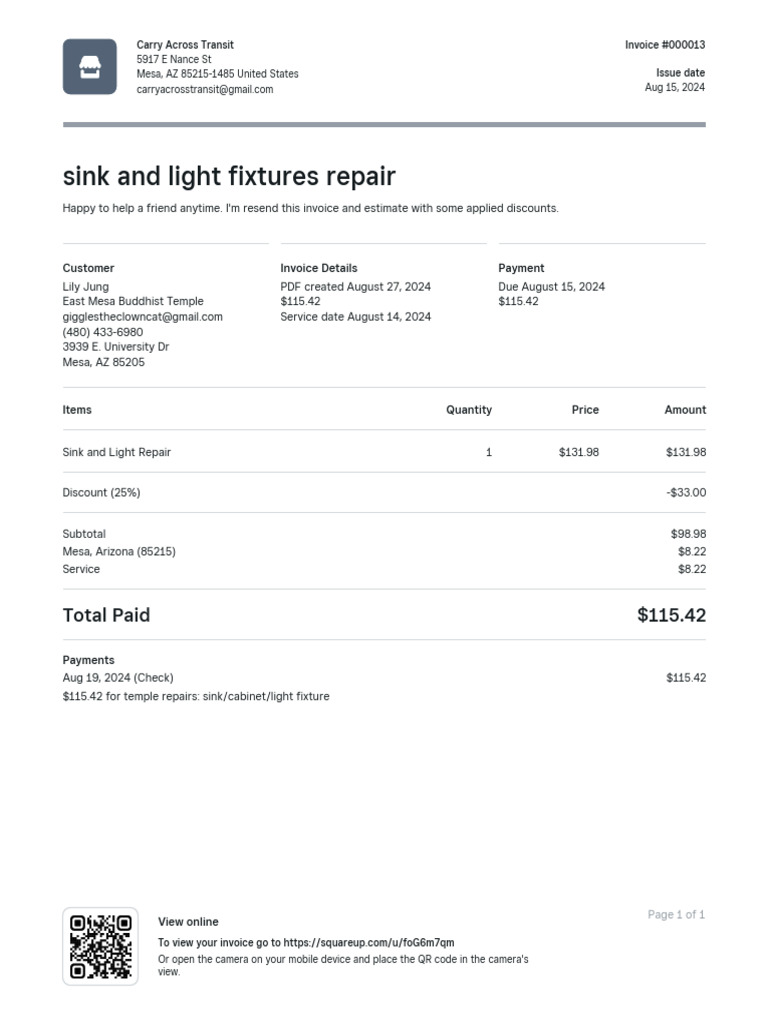Click the Payment section heading

click(521, 268)
